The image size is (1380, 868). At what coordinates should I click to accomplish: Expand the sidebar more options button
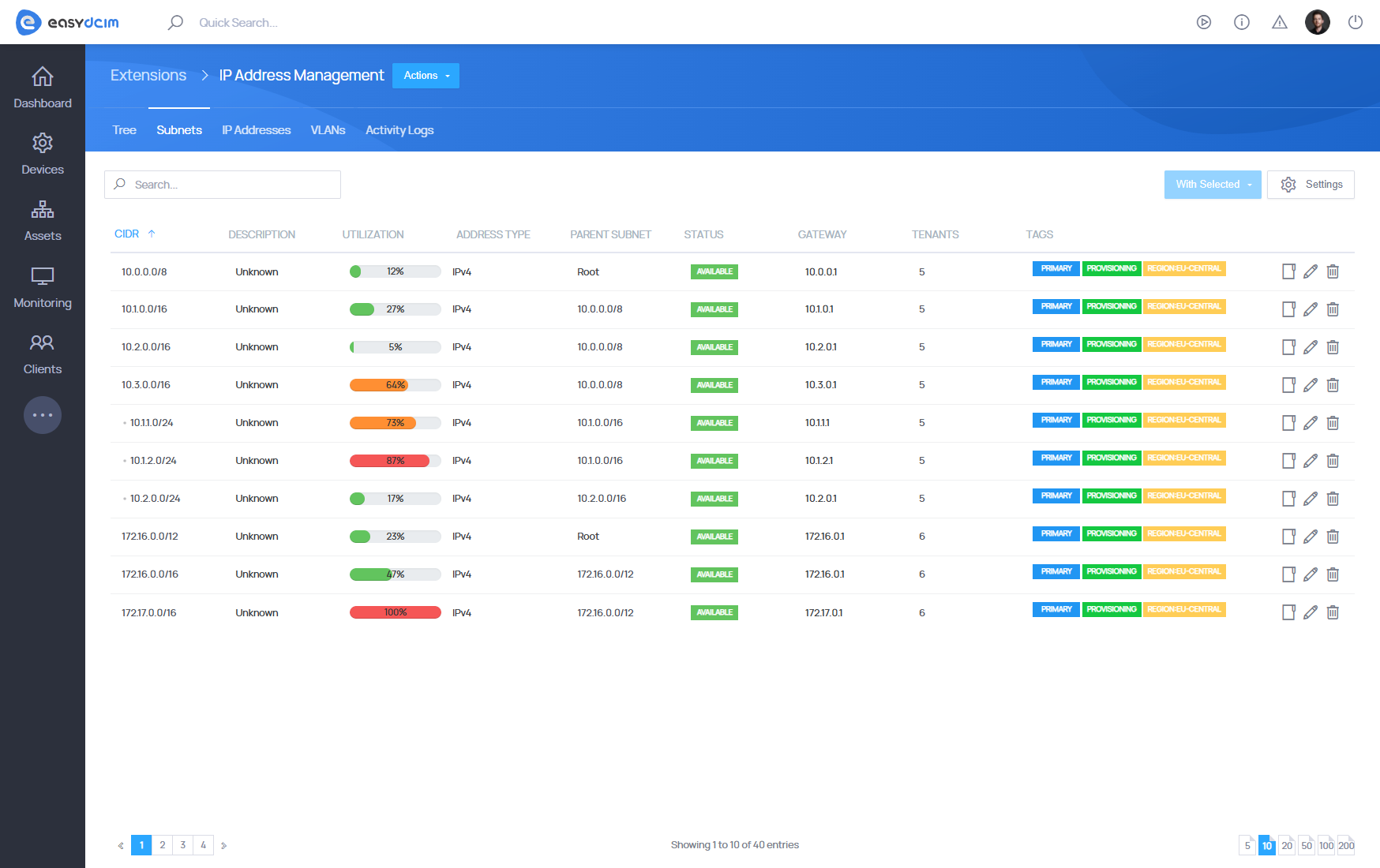point(43,415)
